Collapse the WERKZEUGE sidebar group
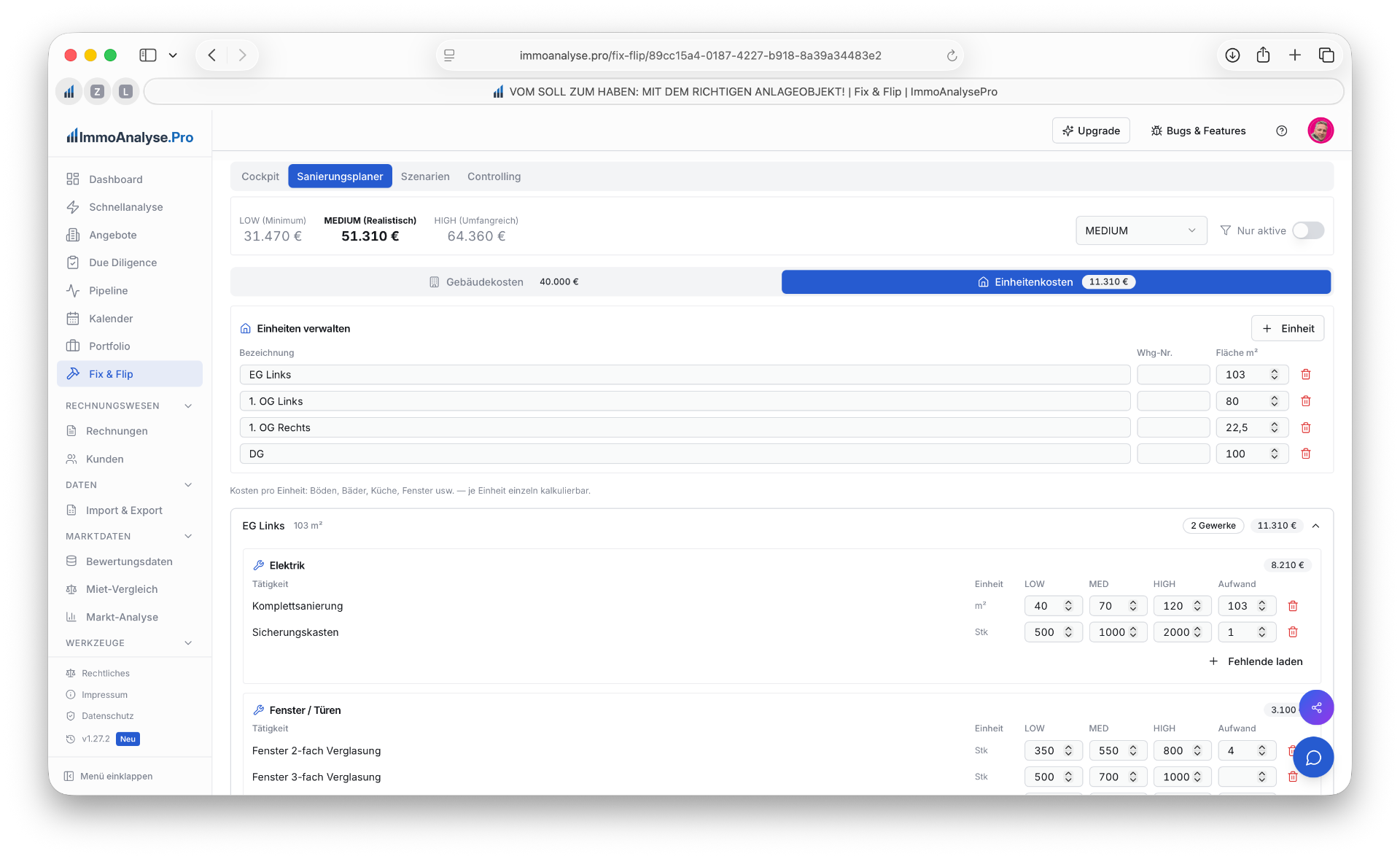1400x859 pixels. pos(188,643)
